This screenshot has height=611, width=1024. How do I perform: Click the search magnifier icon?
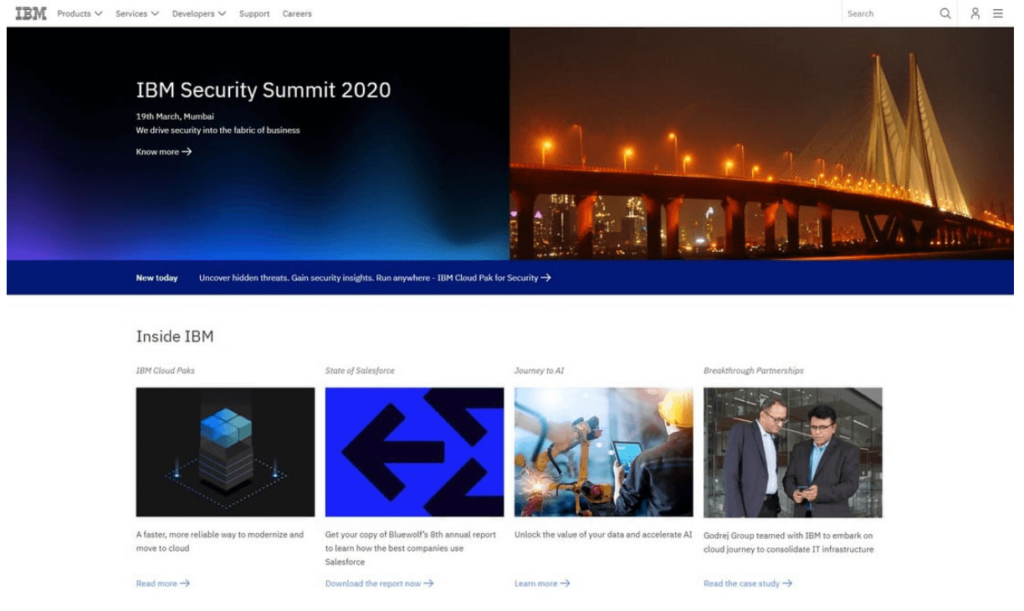[945, 13]
